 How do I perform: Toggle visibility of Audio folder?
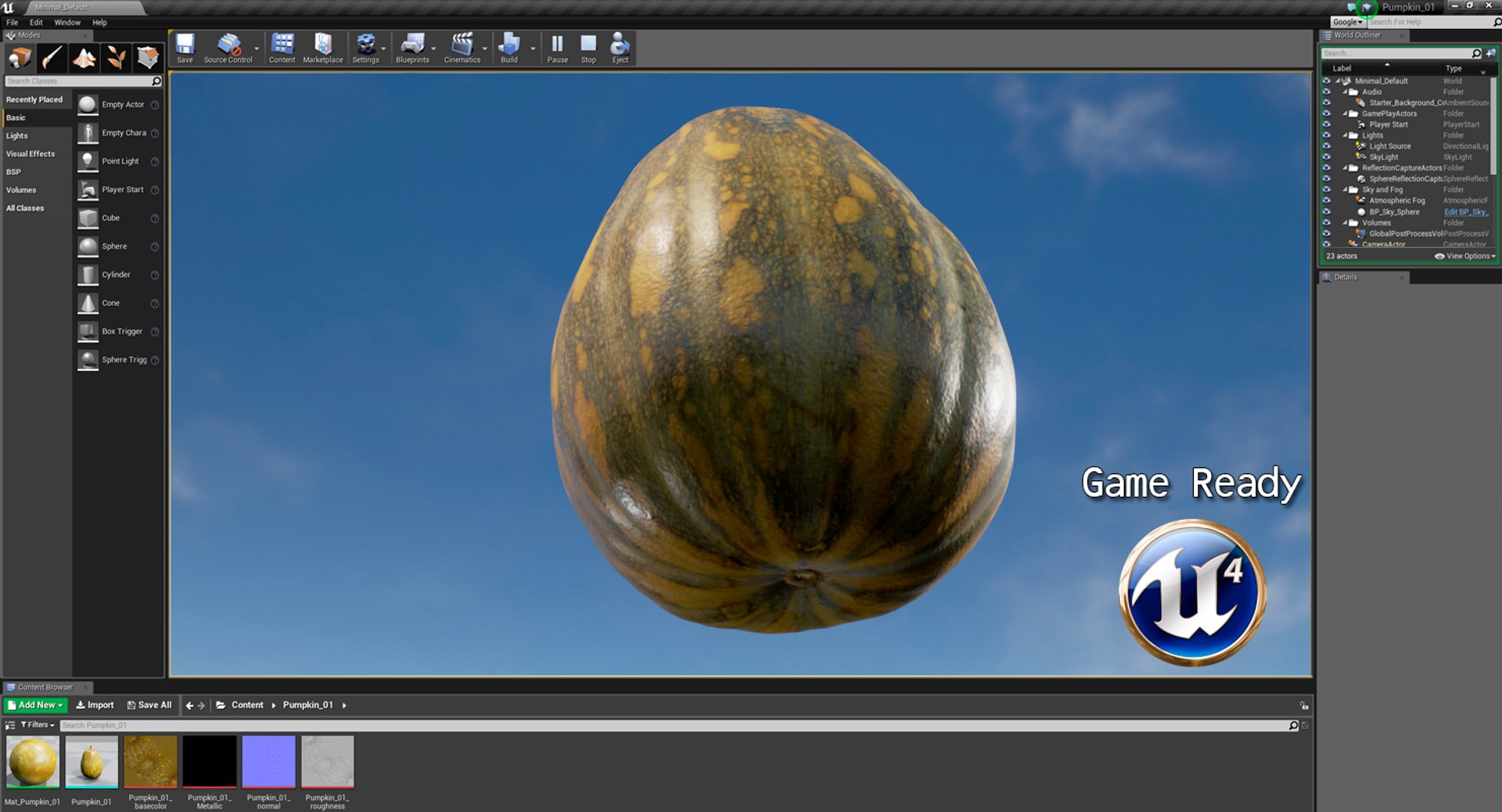point(1326,92)
